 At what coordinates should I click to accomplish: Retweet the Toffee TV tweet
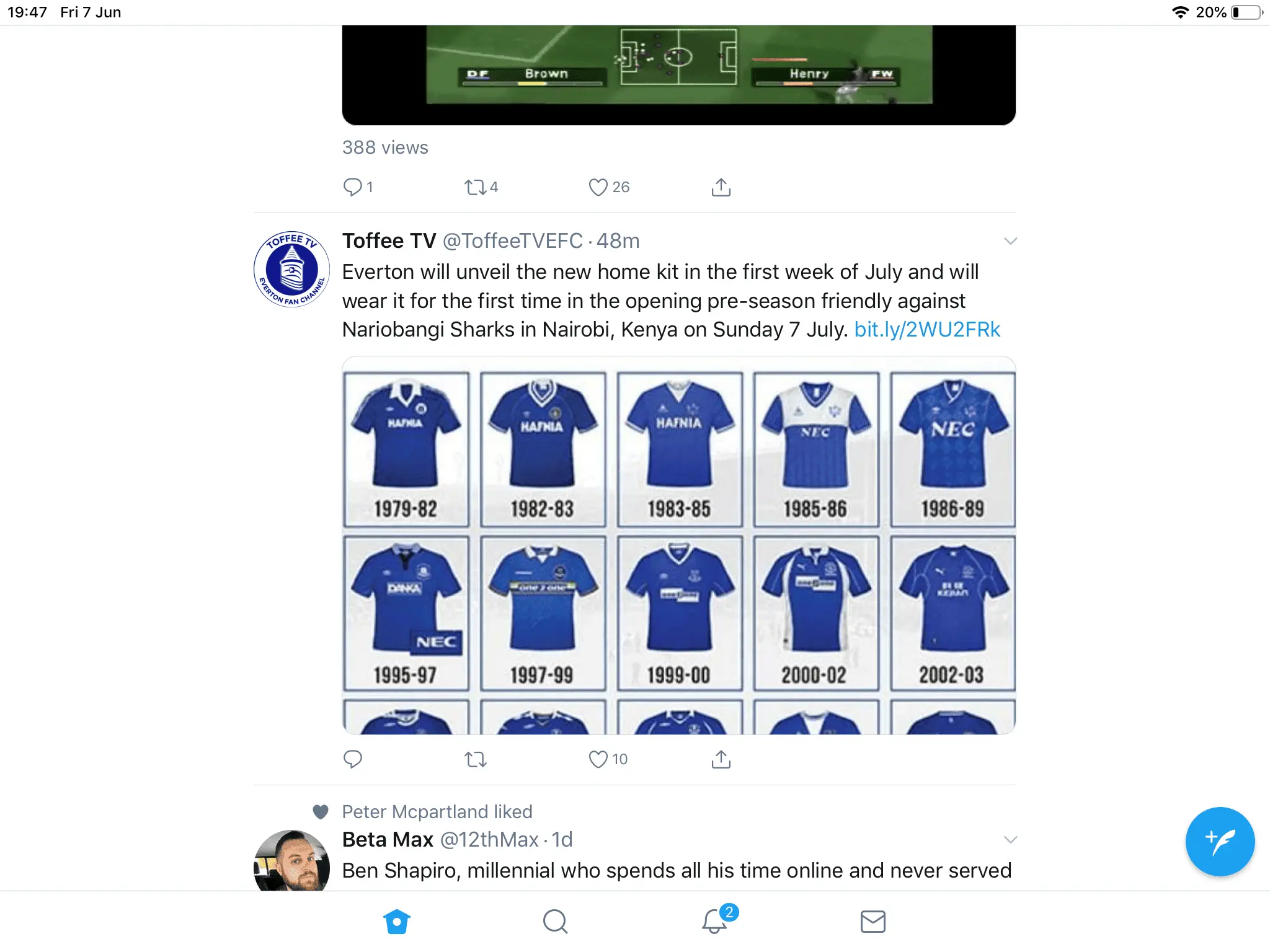pyautogui.click(x=476, y=759)
